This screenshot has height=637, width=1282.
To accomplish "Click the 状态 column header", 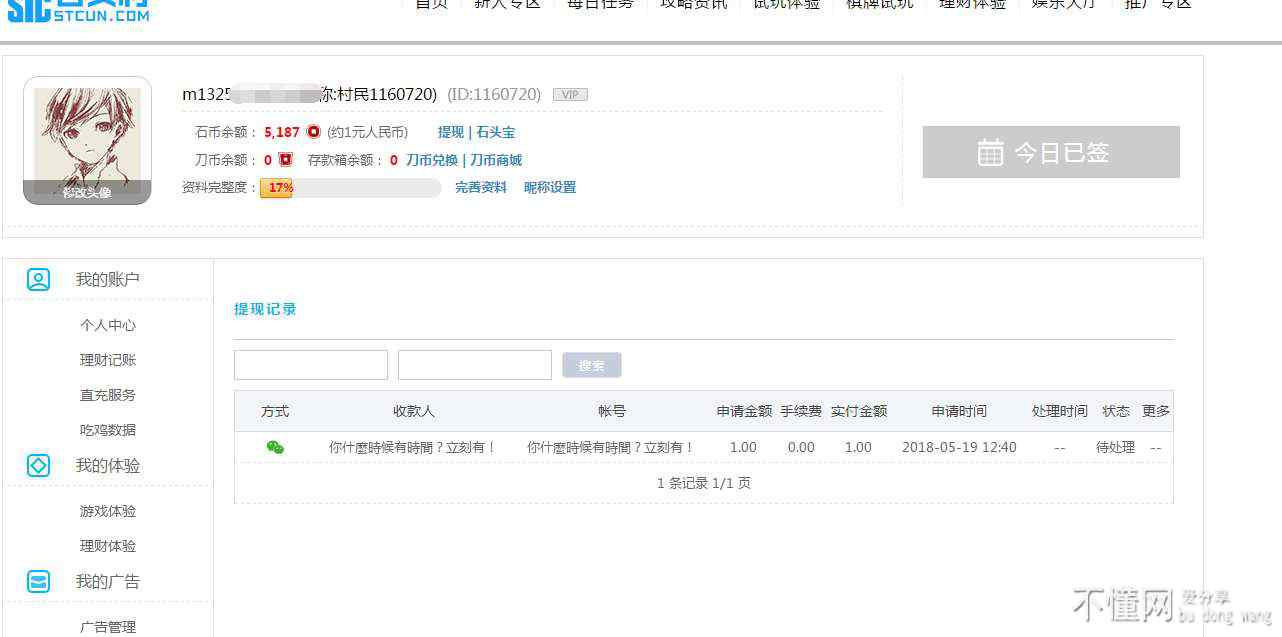I will click(1116, 411).
